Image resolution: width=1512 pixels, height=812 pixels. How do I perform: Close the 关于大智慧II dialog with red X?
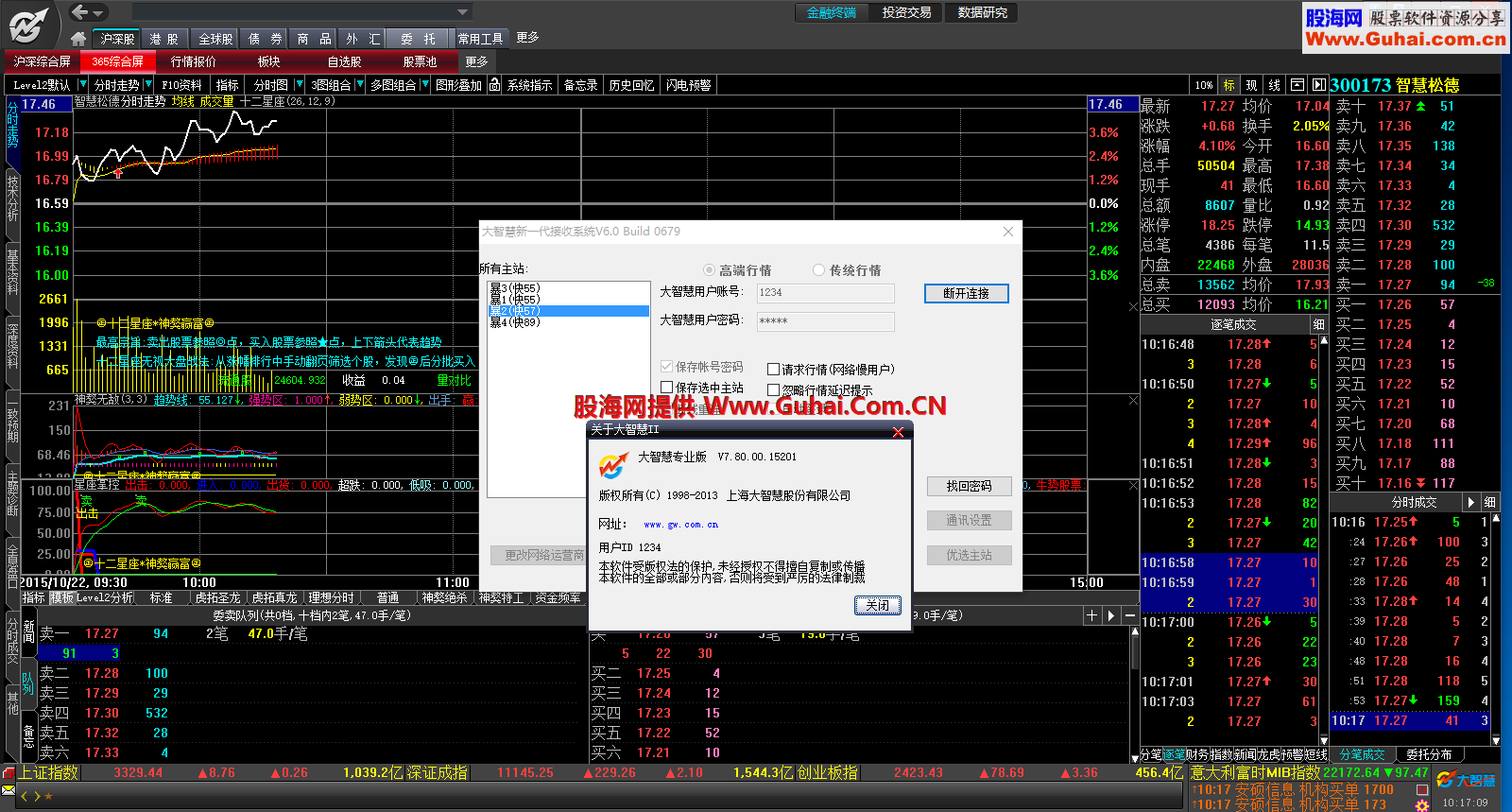coord(898,431)
